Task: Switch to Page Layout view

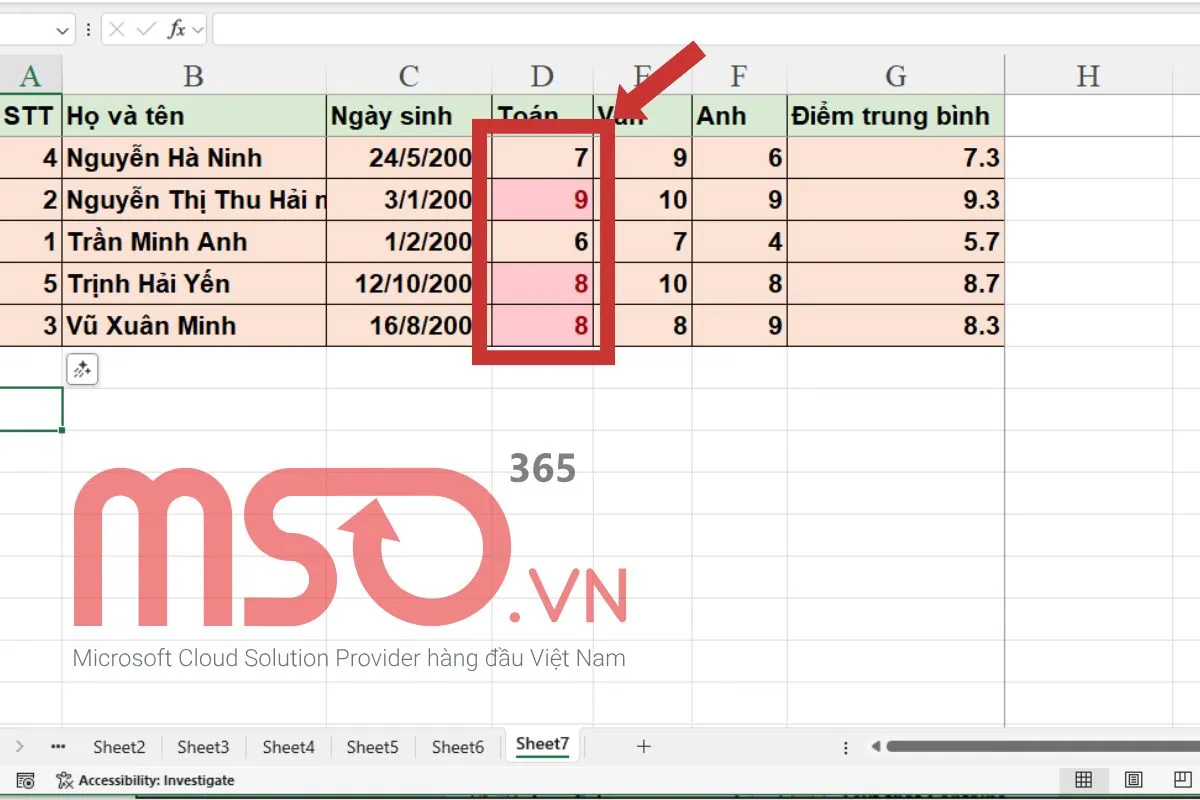Action: (x=1133, y=780)
